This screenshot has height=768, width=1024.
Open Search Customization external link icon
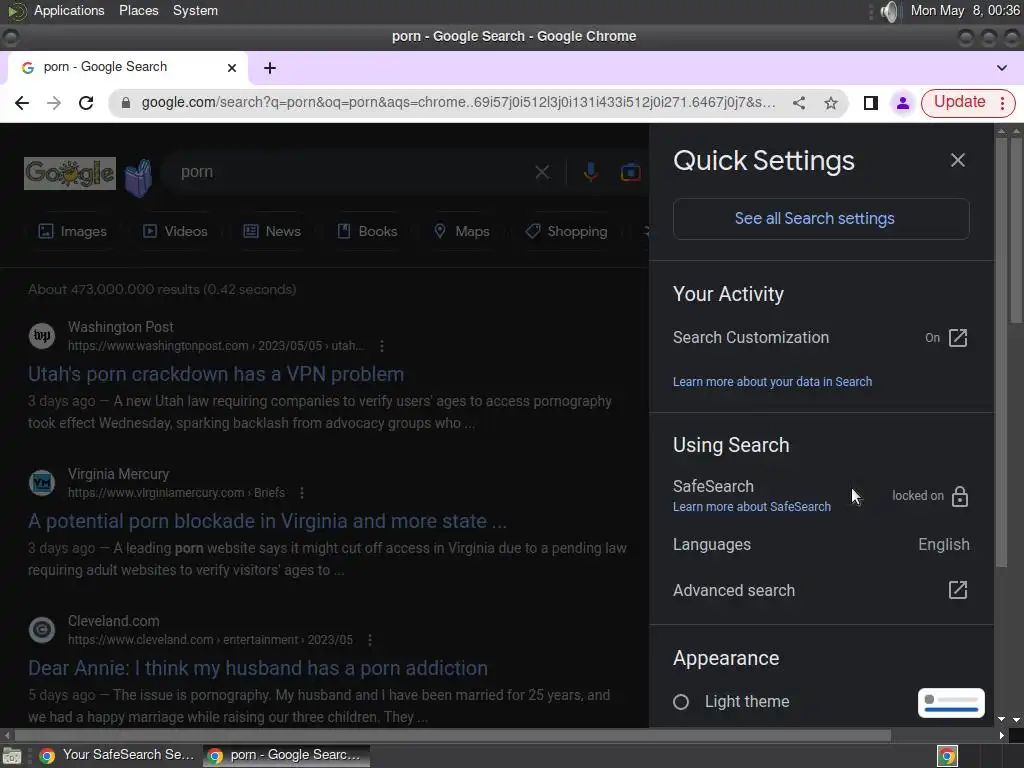click(958, 338)
